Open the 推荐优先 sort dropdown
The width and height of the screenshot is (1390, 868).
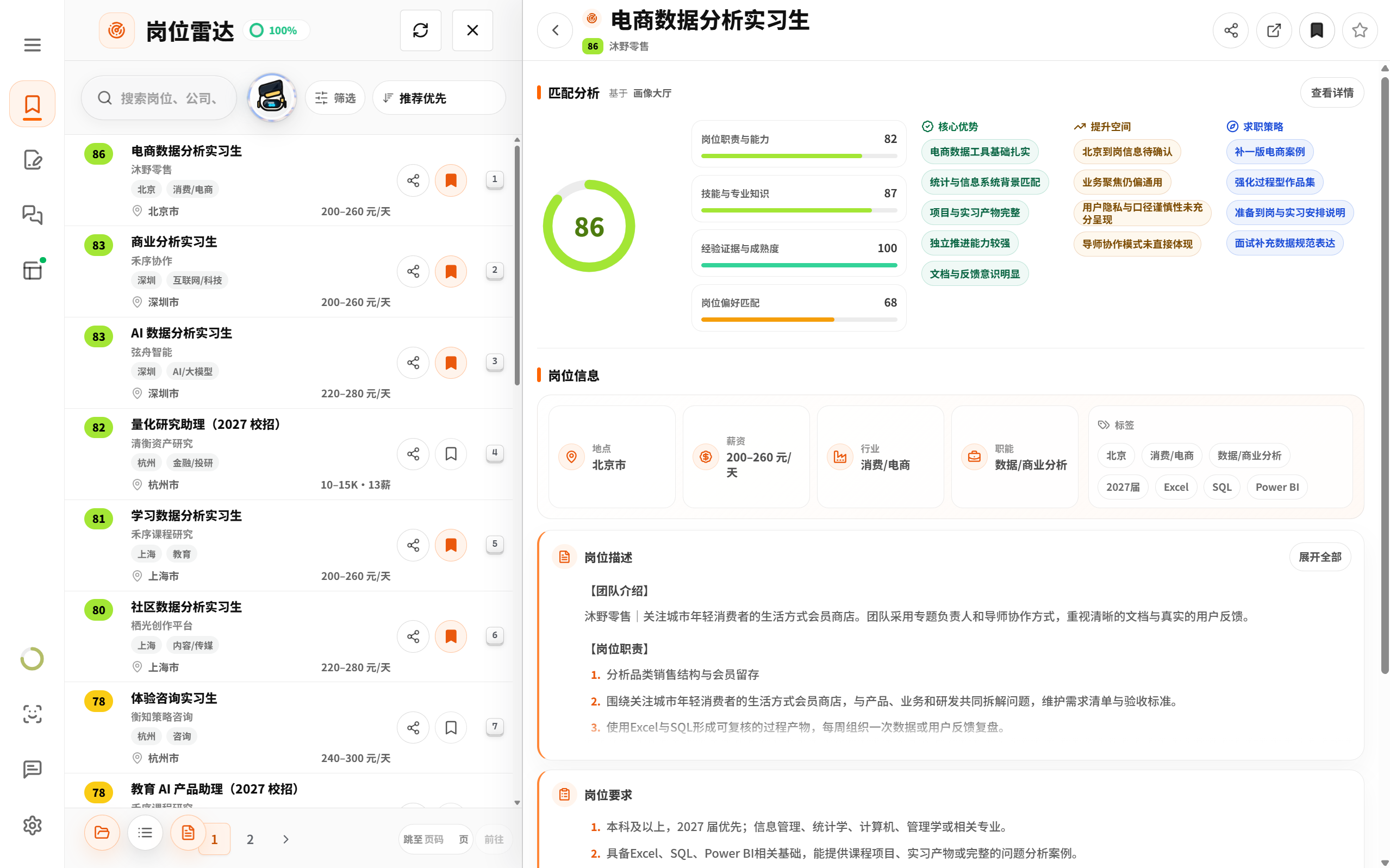[439, 98]
